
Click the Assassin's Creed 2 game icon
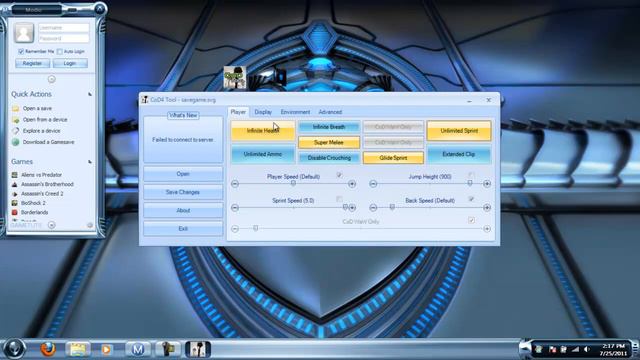click(x=15, y=193)
